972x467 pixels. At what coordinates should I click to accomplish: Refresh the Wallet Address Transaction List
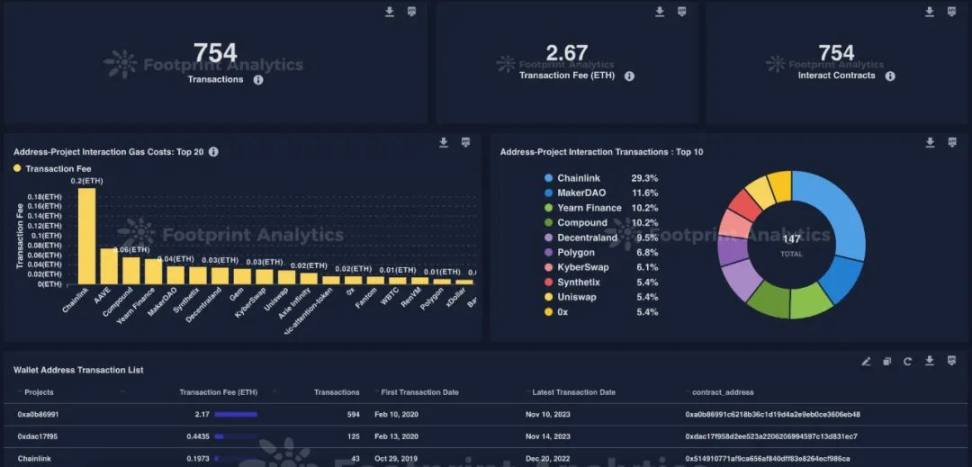(908, 361)
